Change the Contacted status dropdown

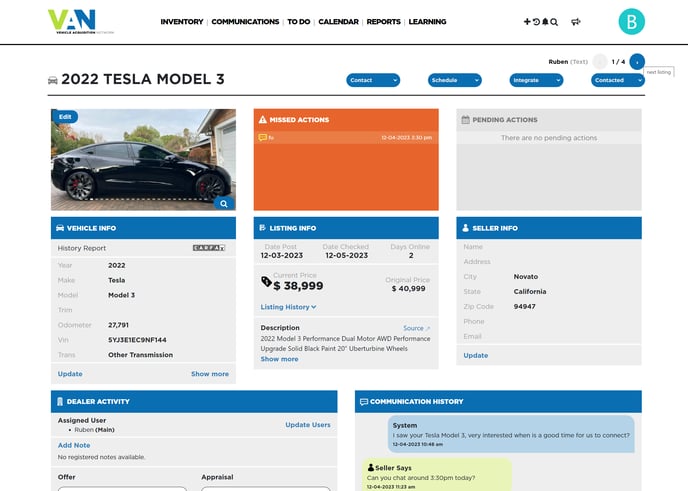tap(617, 80)
